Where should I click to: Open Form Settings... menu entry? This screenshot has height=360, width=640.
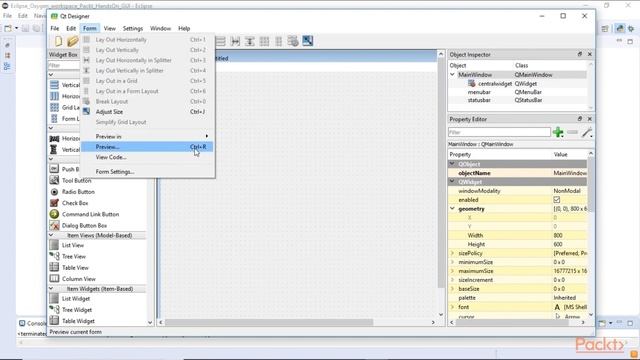tap(147, 172)
